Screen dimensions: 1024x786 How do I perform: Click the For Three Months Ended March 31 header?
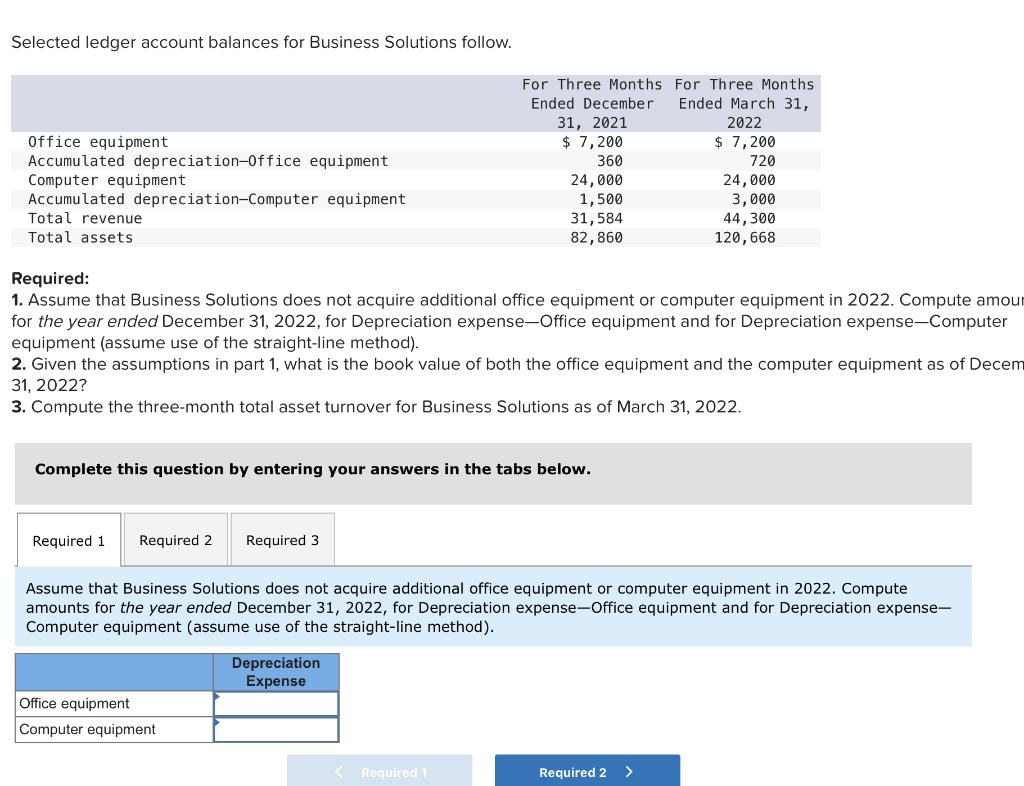pos(745,103)
